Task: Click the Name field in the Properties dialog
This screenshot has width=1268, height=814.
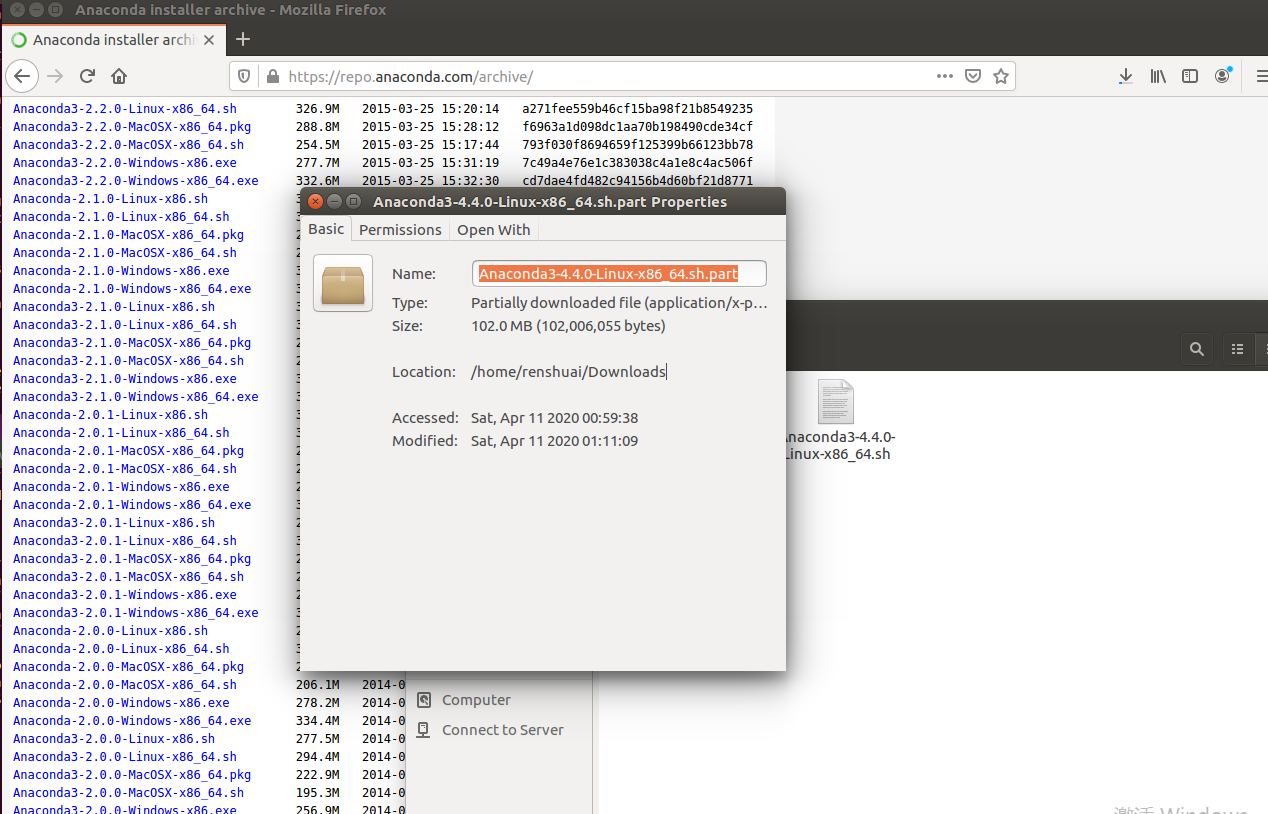Action: point(618,273)
